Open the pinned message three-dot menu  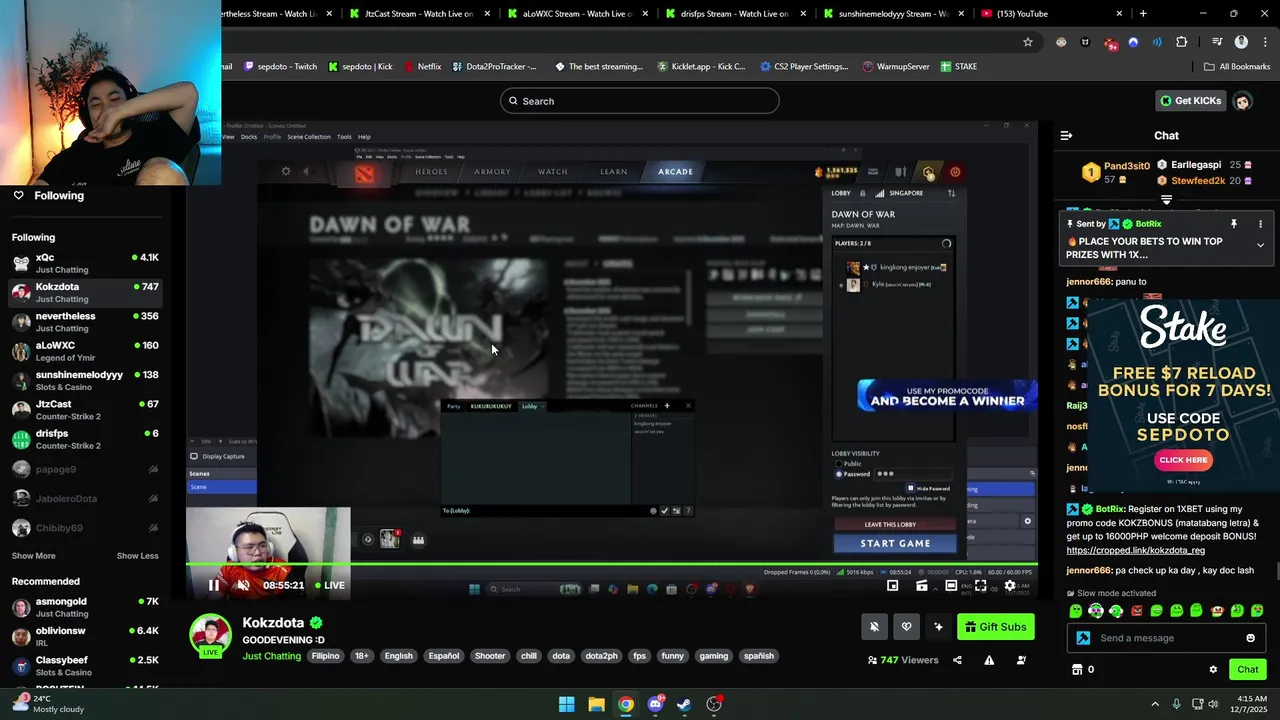1260,224
